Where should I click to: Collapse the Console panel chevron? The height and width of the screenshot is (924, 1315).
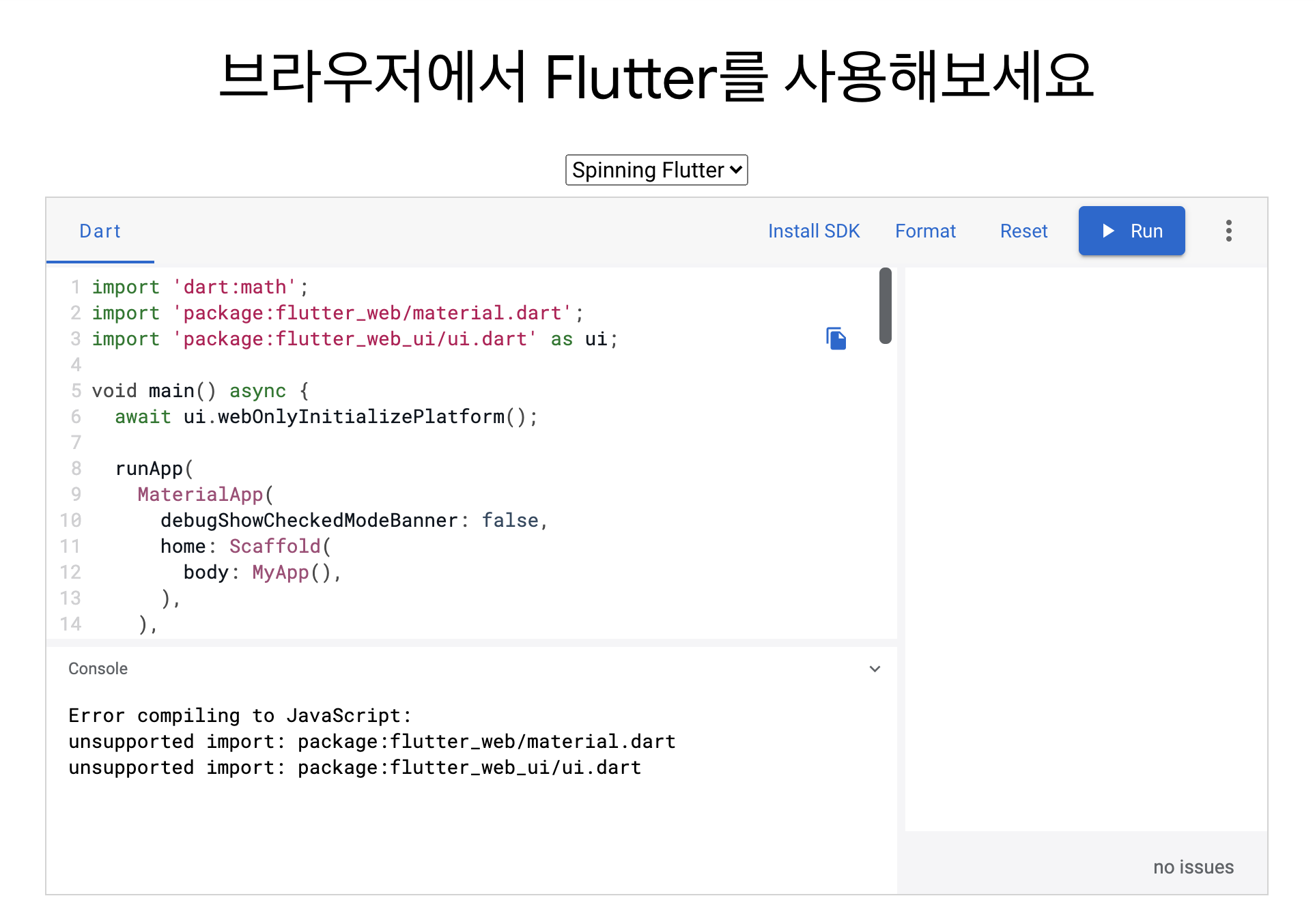point(875,669)
